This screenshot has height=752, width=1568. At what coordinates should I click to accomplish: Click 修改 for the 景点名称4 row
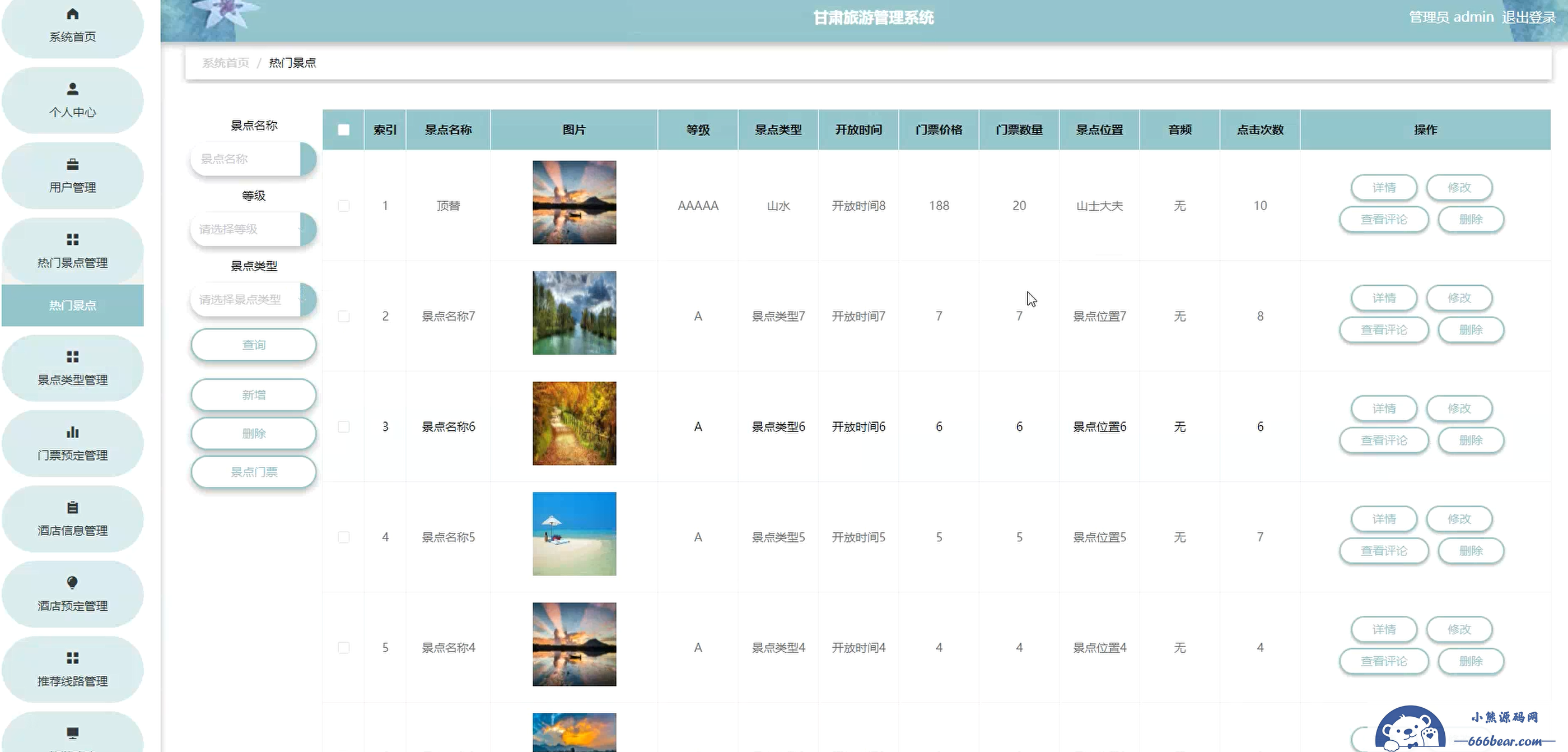(x=1459, y=629)
